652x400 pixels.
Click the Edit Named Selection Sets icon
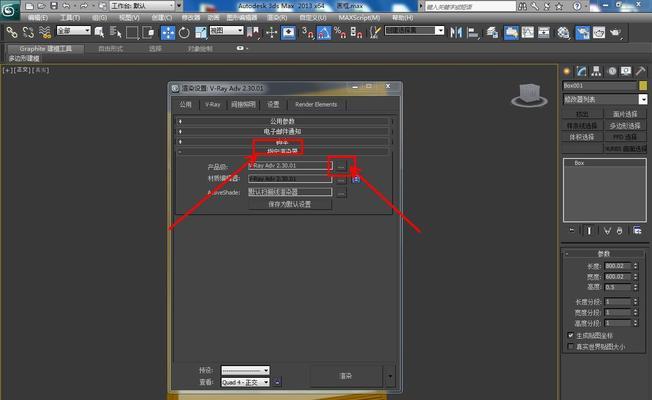coord(375,32)
